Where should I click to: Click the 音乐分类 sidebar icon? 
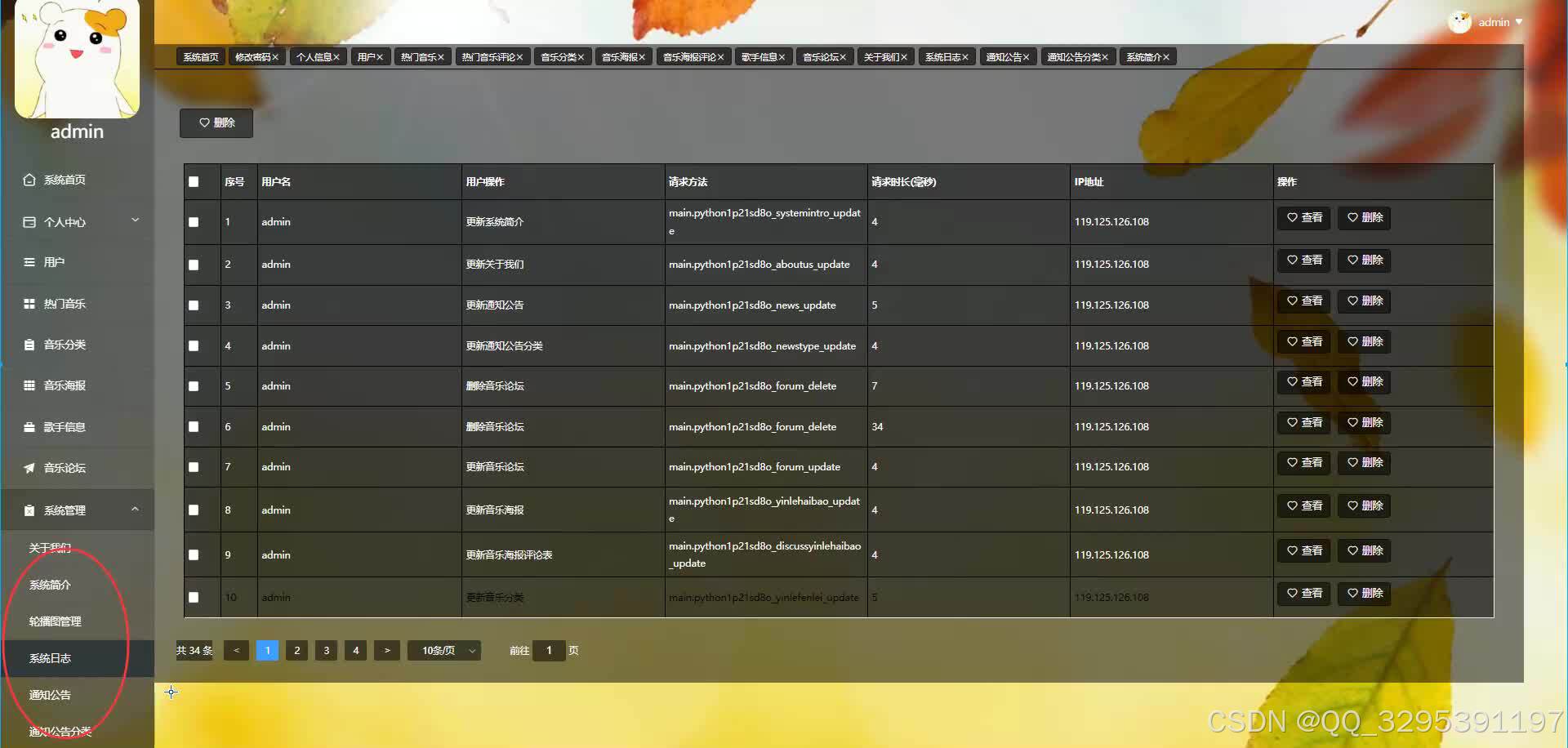(x=29, y=345)
